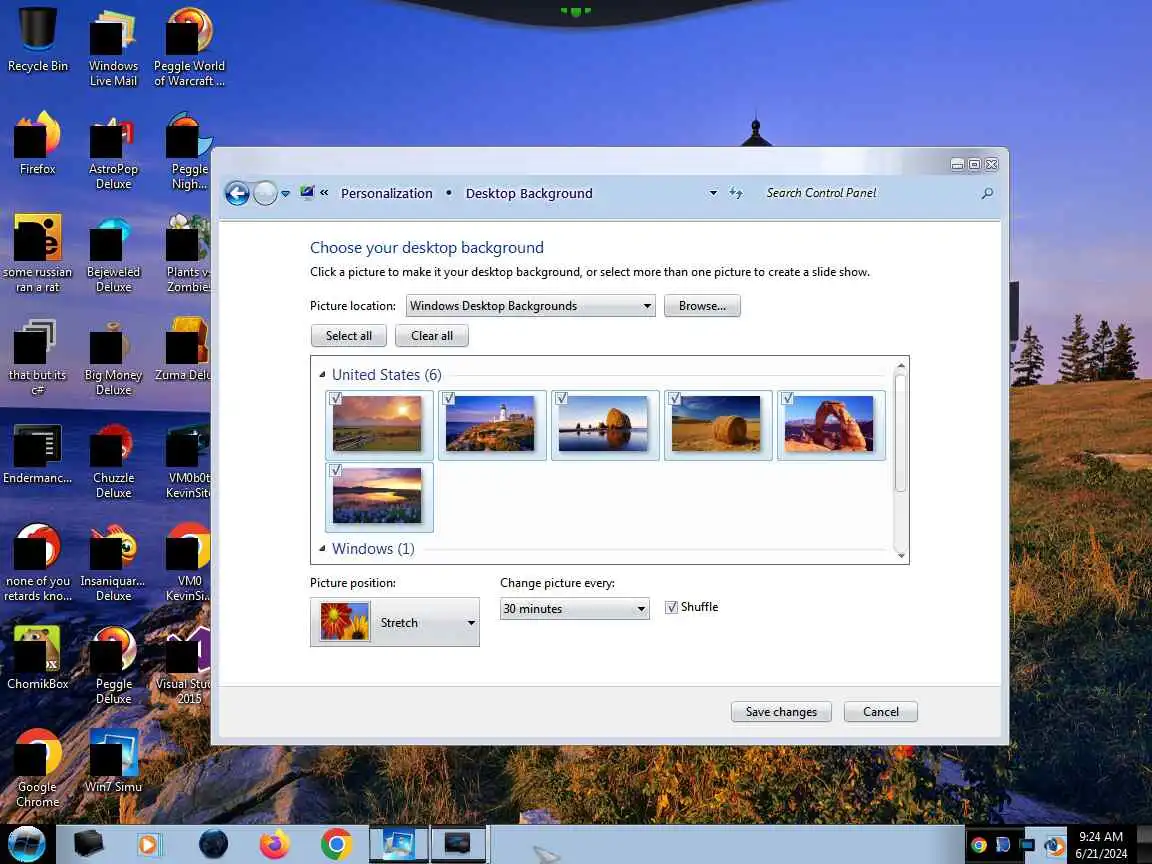This screenshot has width=1152, height=864.
Task: Open the Picture location dropdown
Action: (530, 306)
